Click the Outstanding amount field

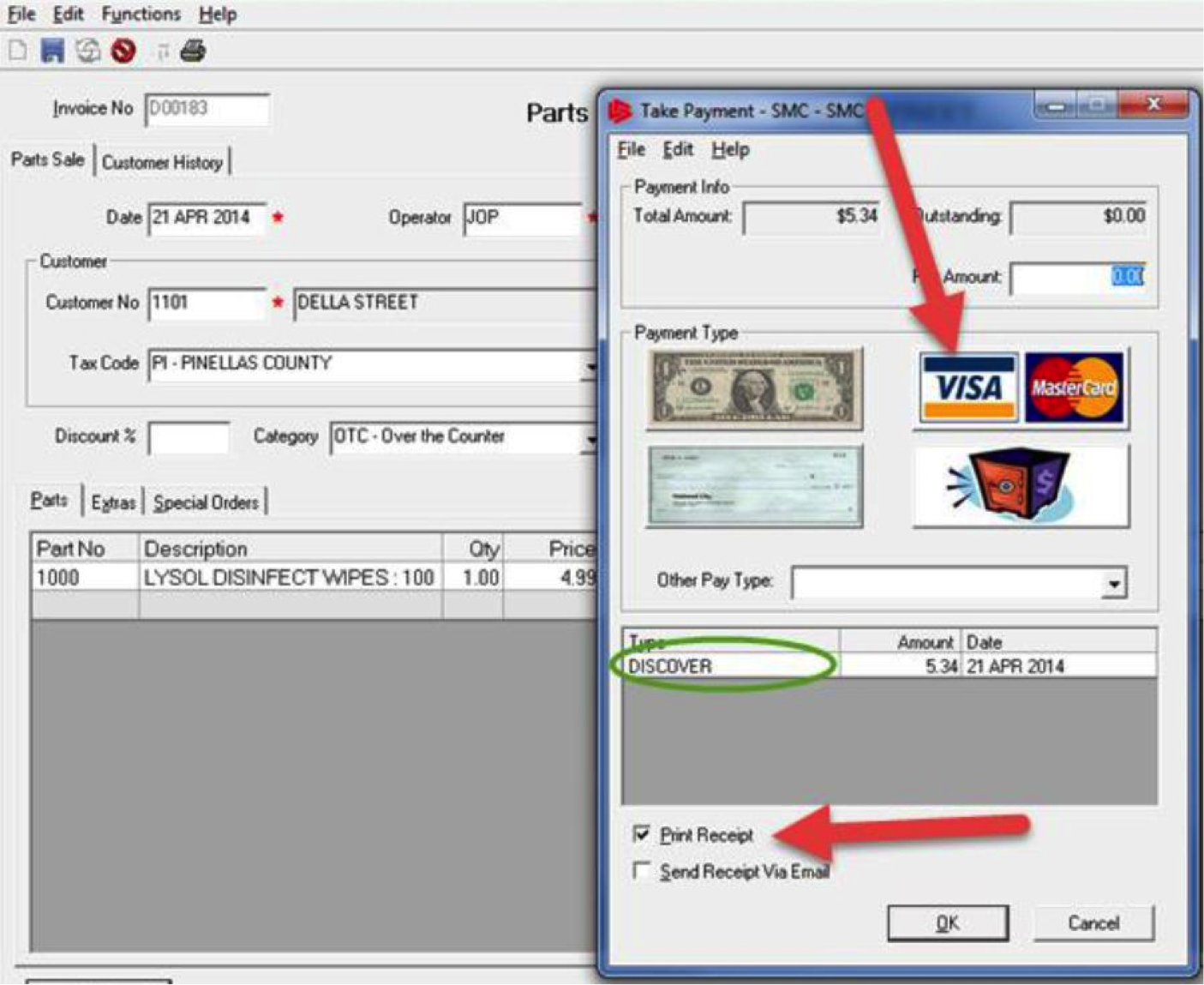click(x=1078, y=216)
